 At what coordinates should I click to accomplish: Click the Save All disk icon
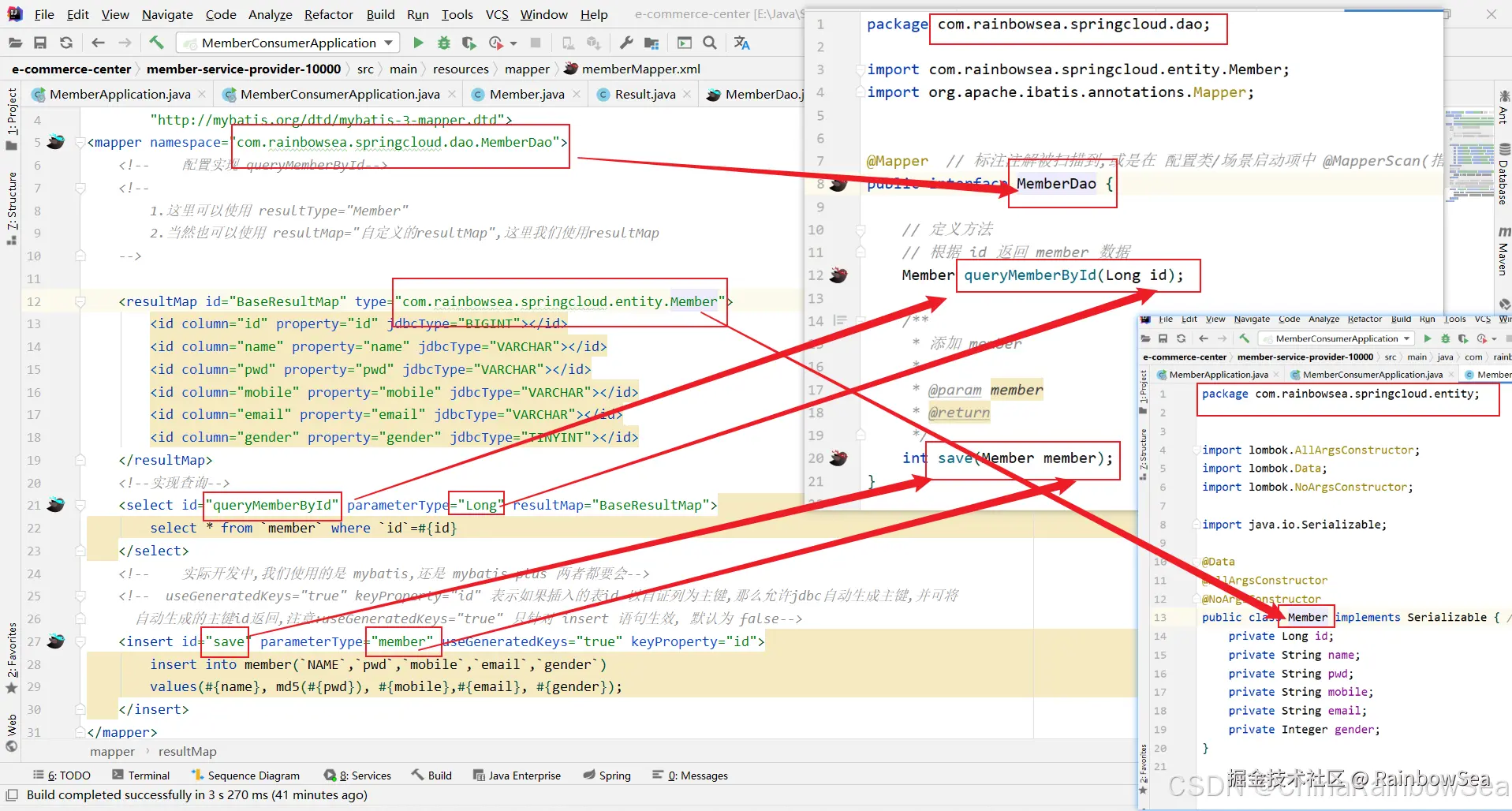tap(40, 43)
